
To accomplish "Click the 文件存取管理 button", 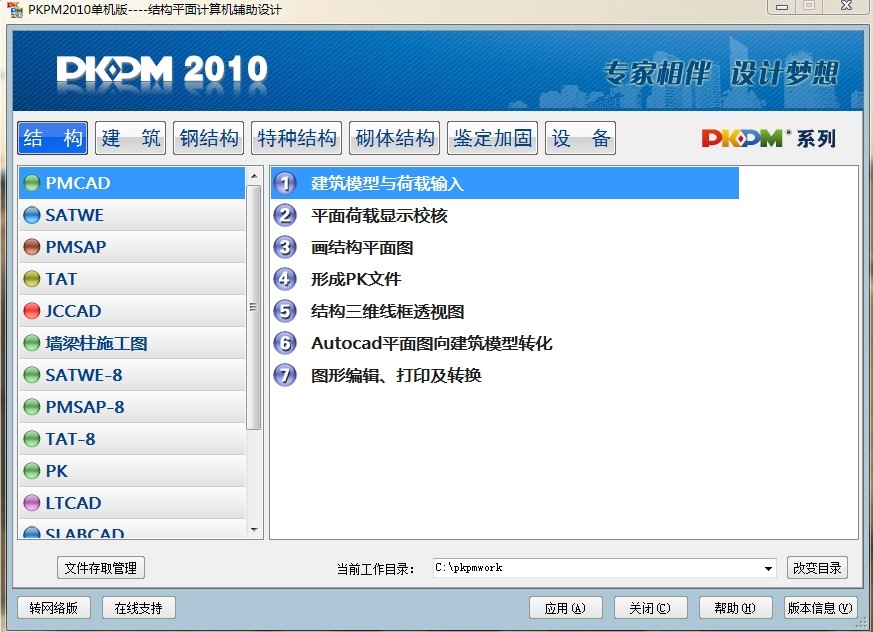I will point(101,568).
